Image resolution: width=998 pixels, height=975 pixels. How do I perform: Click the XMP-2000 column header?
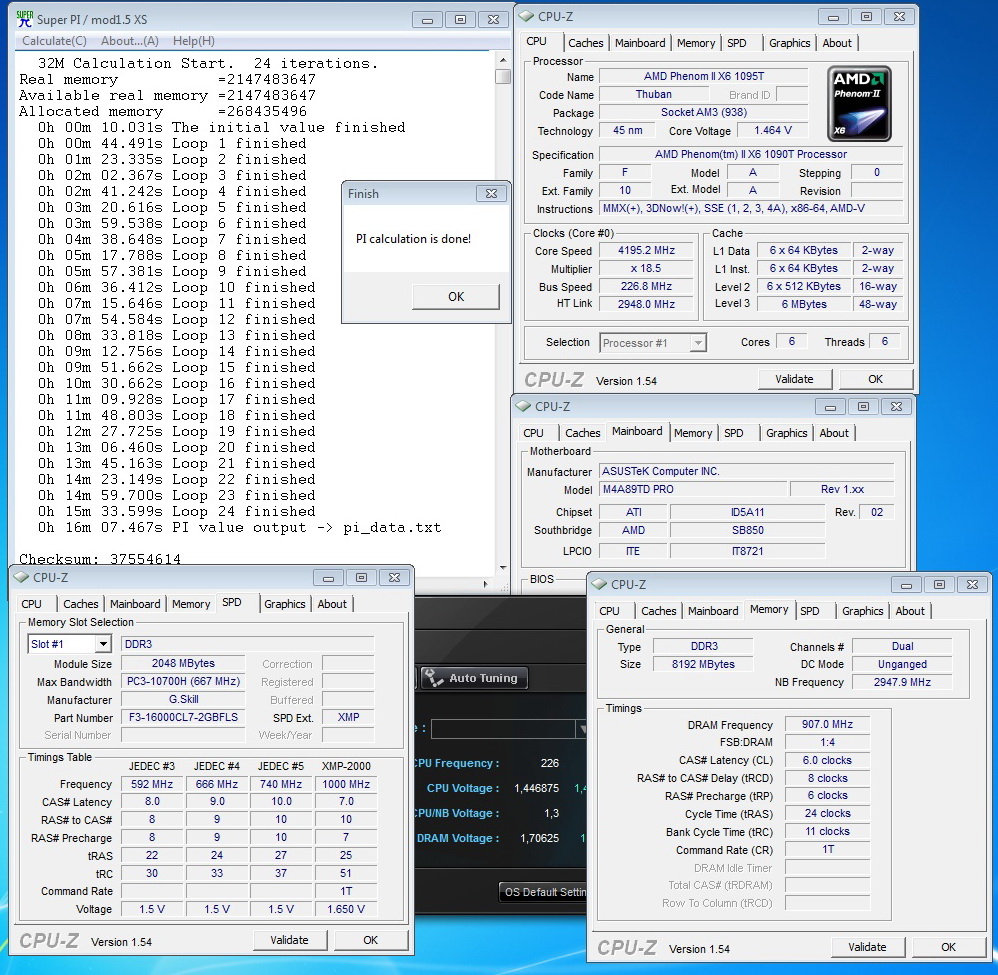(x=346, y=766)
